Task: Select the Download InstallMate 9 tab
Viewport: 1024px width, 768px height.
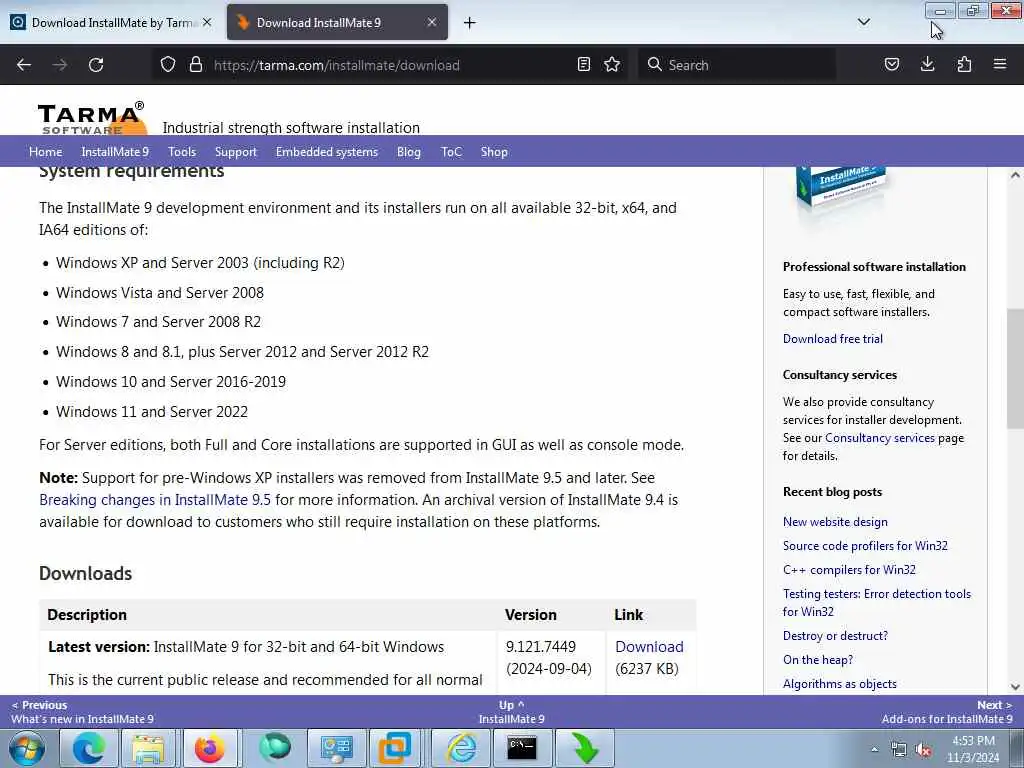Action: (337, 22)
